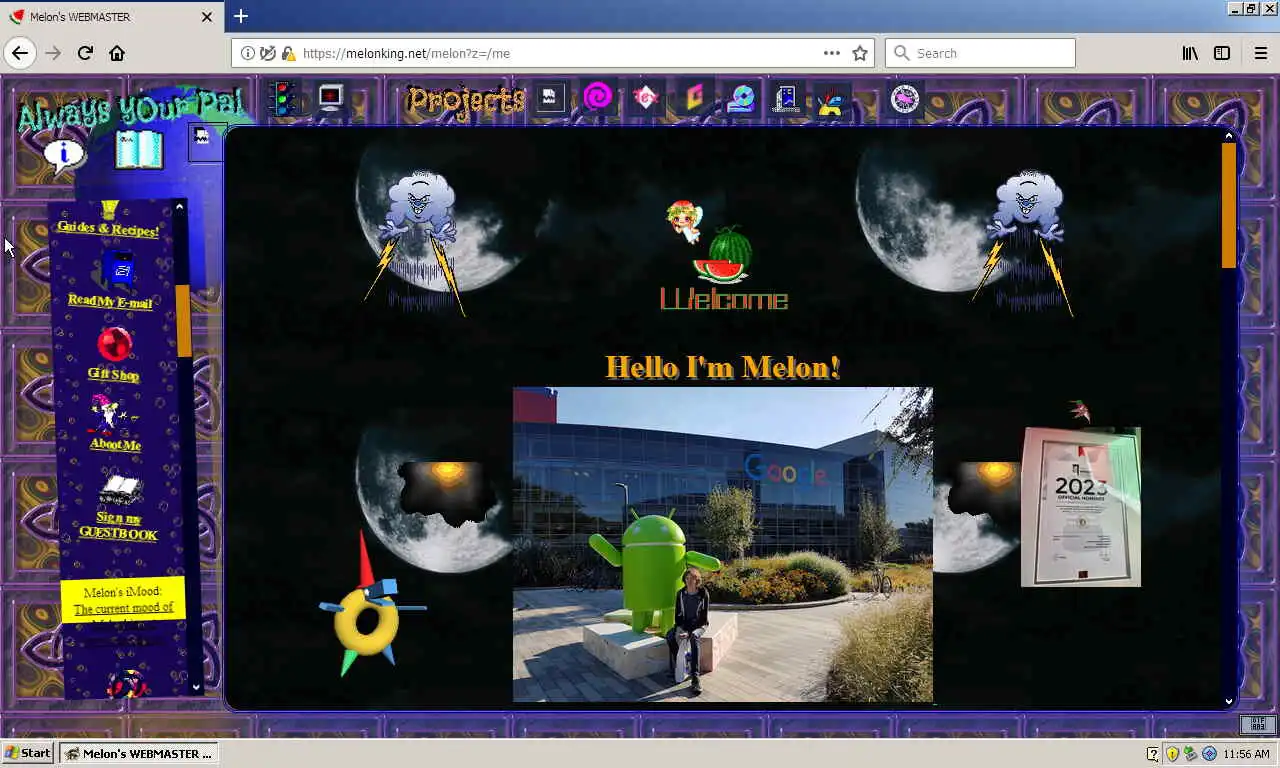Click the 'Hello I'm Melon!' heading
This screenshot has height=768, width=1280.
[x=723, y=367]
